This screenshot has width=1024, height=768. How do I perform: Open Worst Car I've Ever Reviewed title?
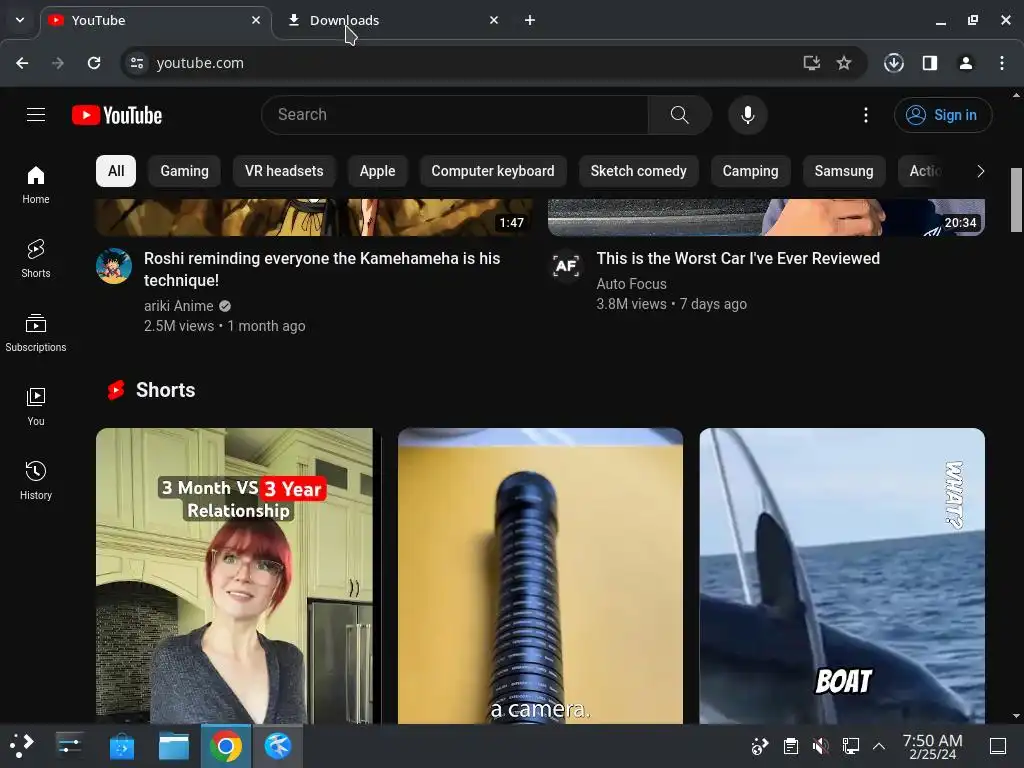pos(738,259)
